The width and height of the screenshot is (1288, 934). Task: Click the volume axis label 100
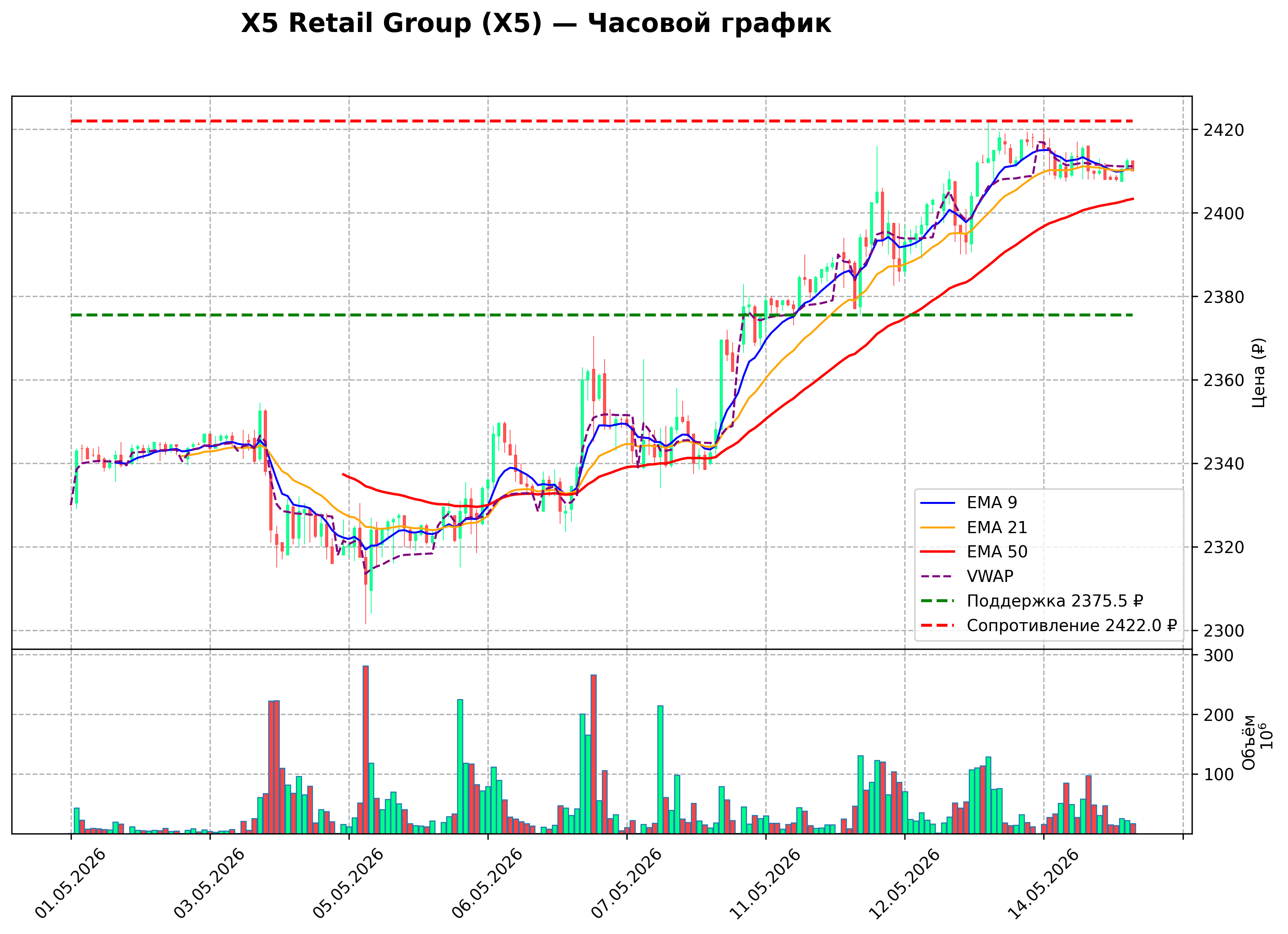(1219, 775)
